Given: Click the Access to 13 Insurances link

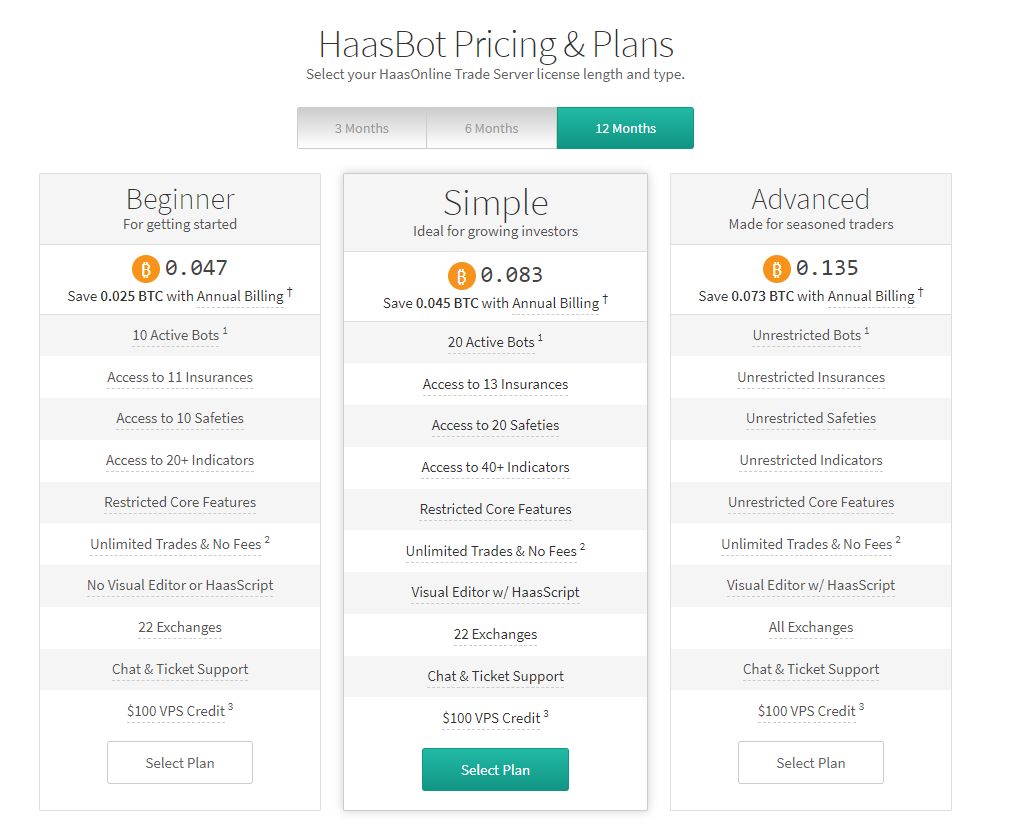Looking at the screenshot, I should point(495,384).
